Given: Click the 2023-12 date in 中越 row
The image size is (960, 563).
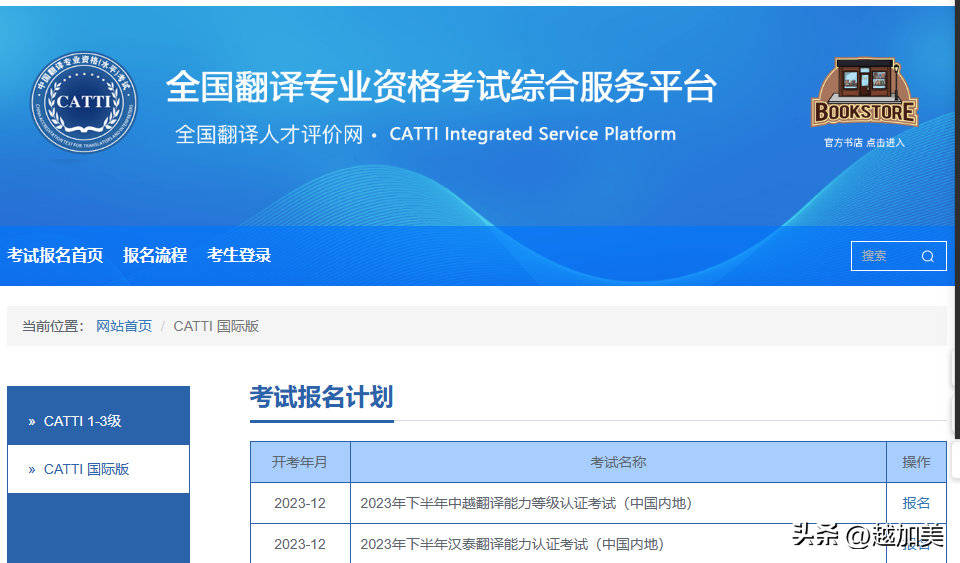Looking at the screenshot, I should (300, 503).
